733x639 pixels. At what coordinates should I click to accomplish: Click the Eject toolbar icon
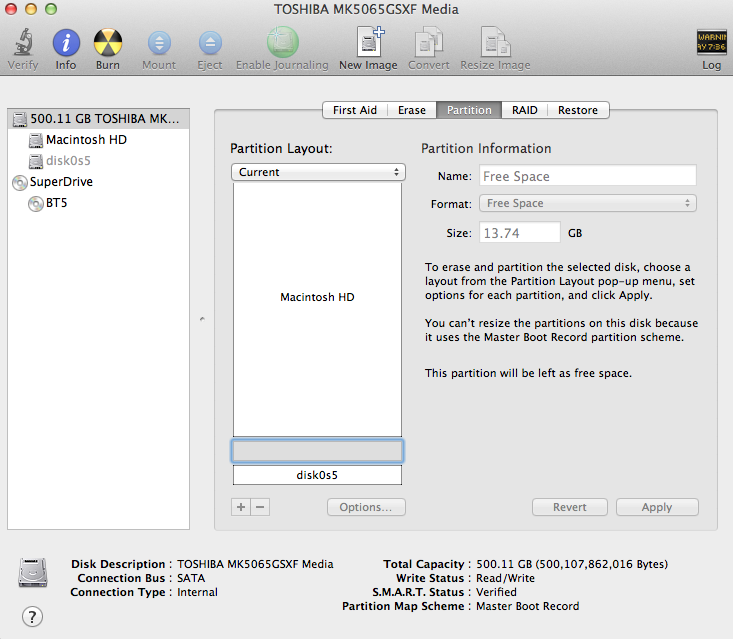click(x=210, y=43)
